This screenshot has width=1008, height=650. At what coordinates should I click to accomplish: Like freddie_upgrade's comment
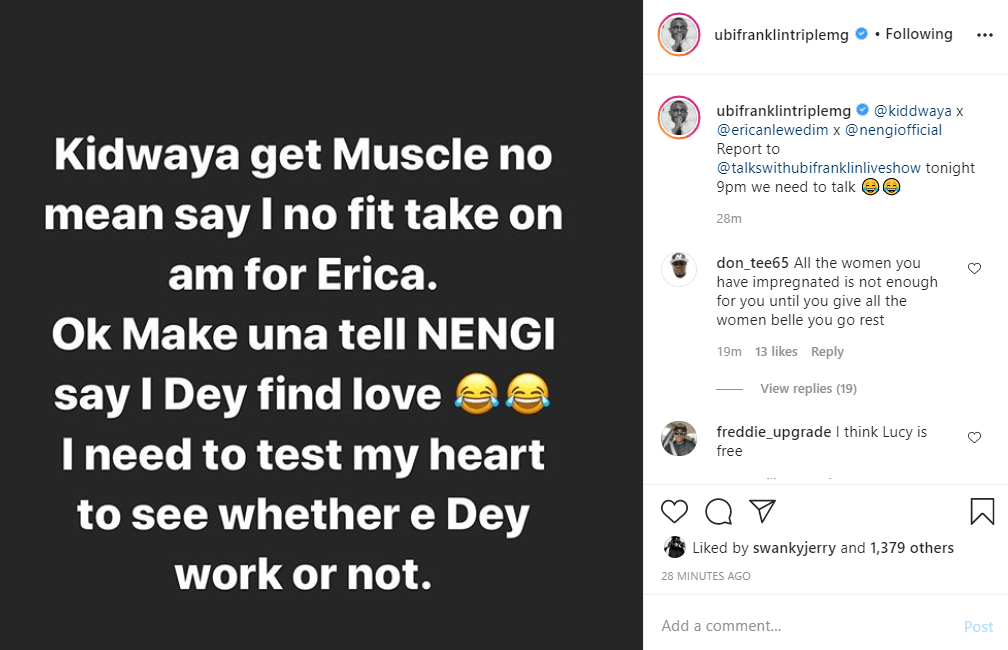[x=974, y=437]
